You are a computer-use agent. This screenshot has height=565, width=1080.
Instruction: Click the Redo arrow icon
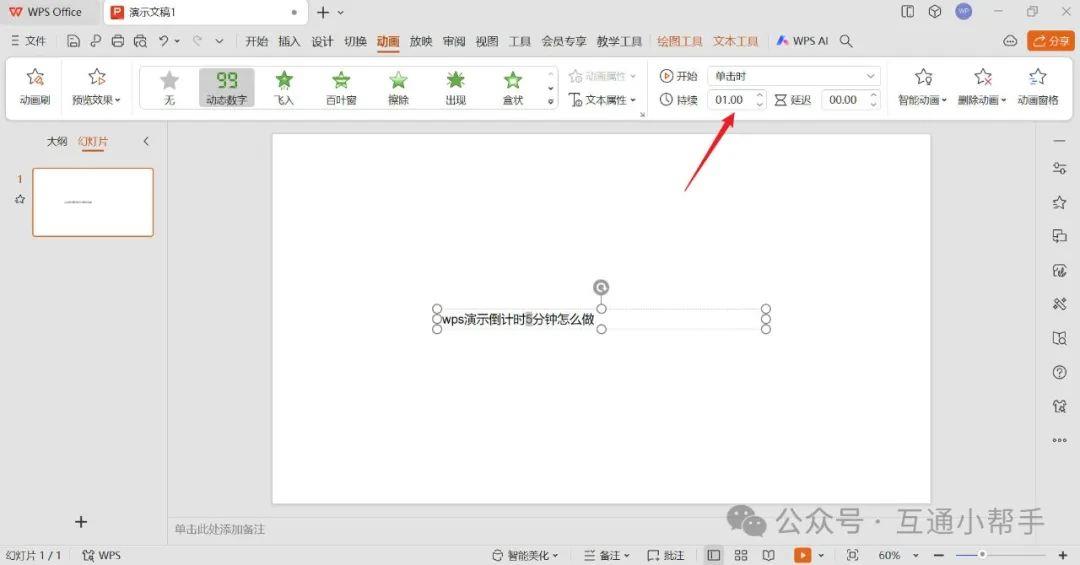(x=197, y=41)
